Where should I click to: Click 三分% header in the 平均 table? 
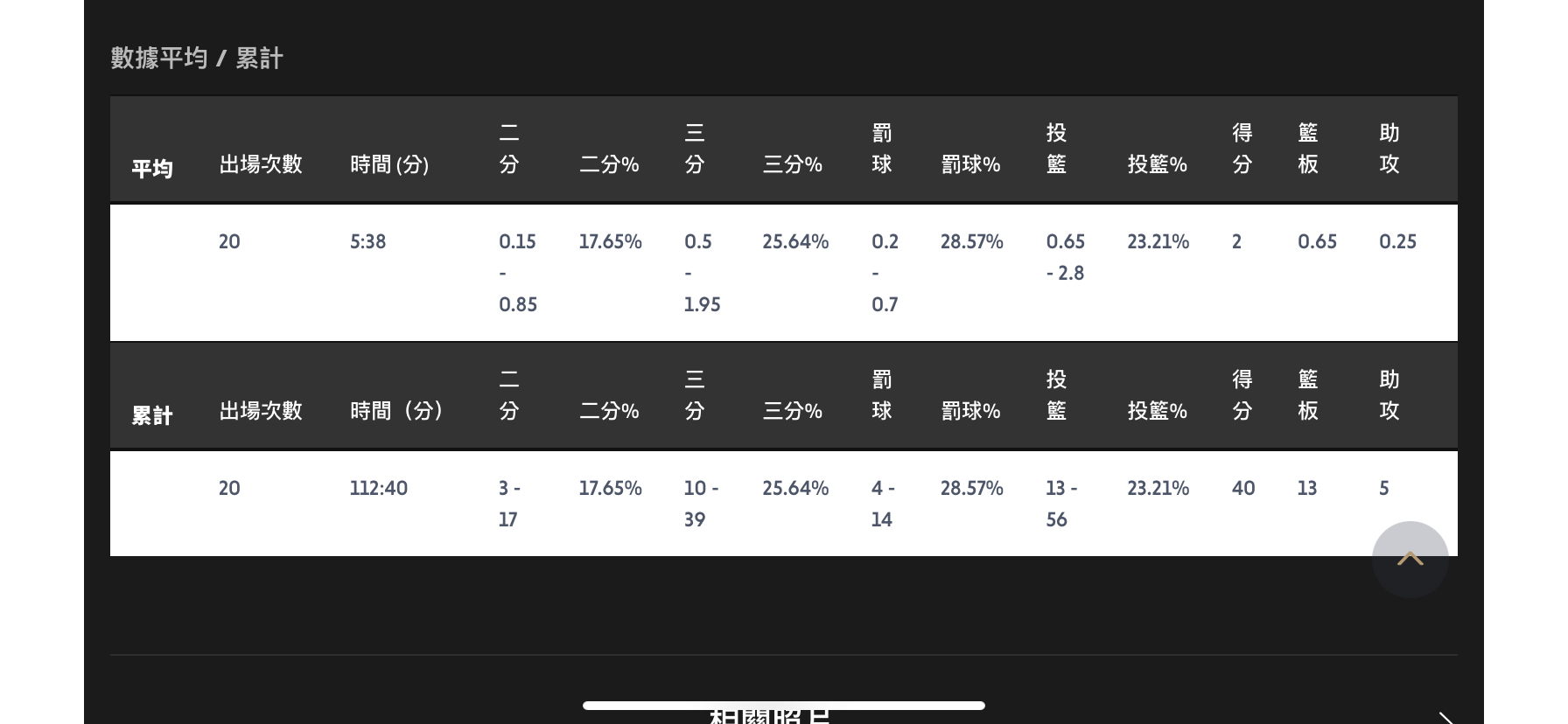point(793,164)
